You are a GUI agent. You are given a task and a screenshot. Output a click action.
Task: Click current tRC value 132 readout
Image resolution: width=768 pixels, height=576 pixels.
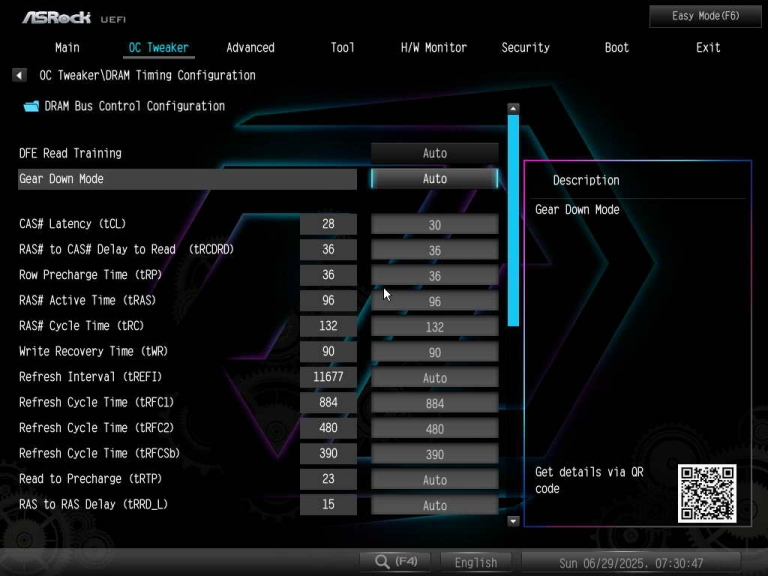tap(328, 326)
